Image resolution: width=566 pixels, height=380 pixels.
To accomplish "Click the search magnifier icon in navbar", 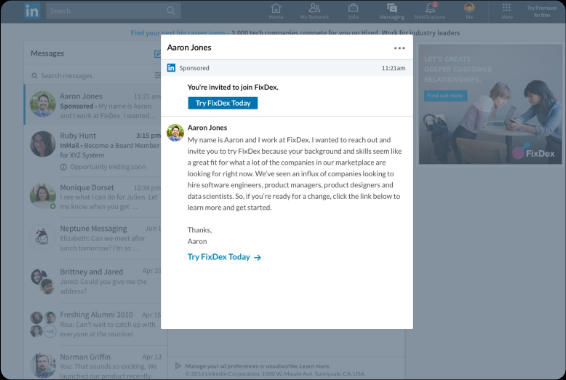I will tap(171, 11).
